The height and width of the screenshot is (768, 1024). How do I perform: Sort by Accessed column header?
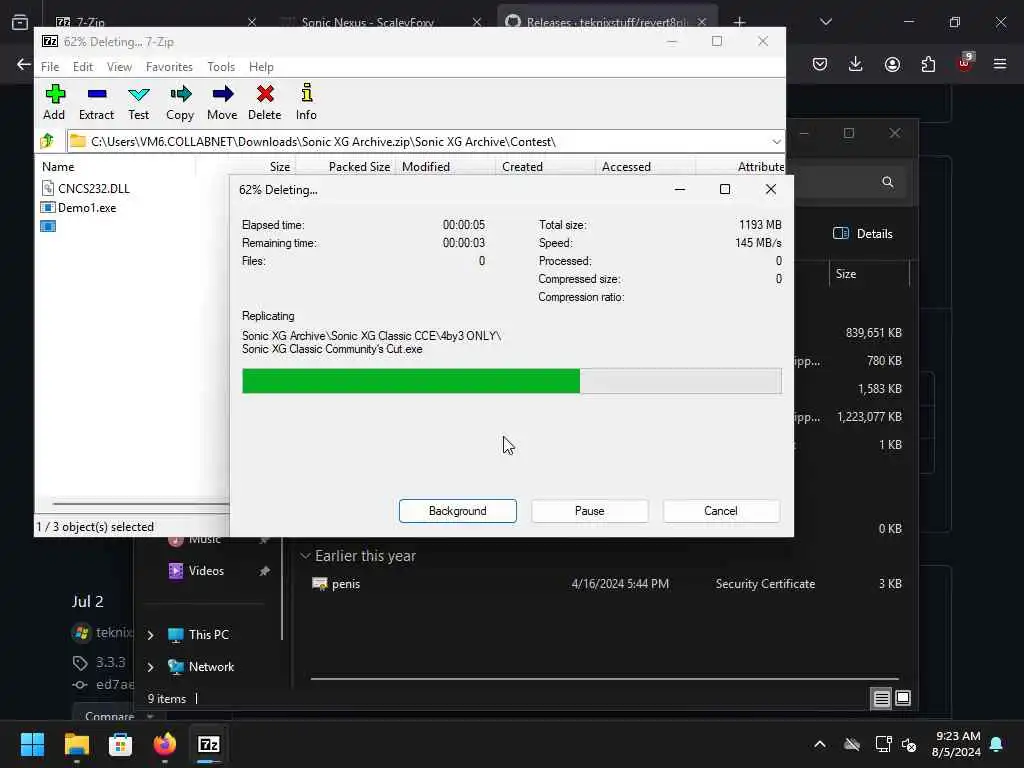(x=626, y=167)
